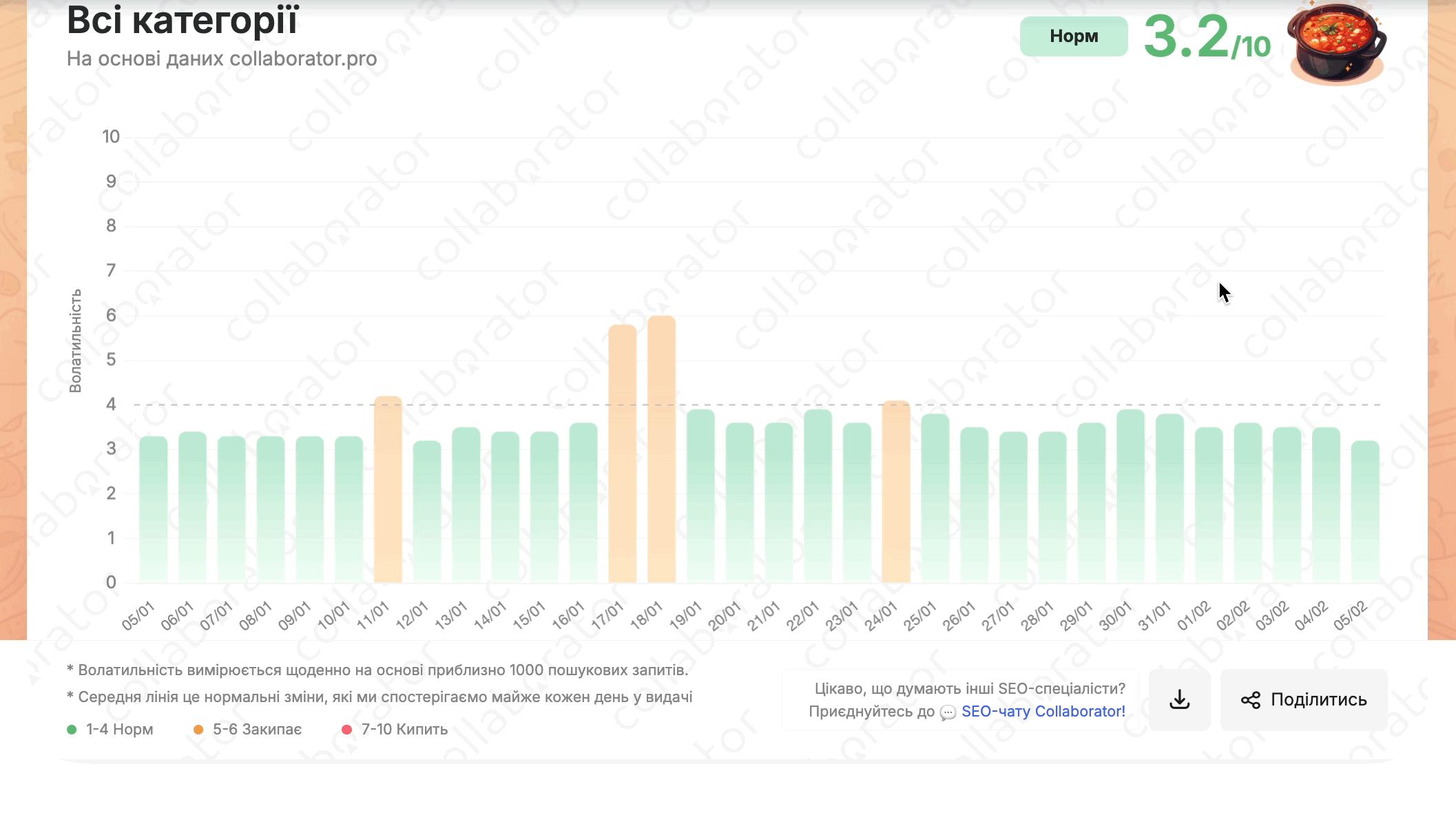Click orange dot of 5-6 Закипає legend
This screenshot has width=1456, height=813.
click(198, 730)
